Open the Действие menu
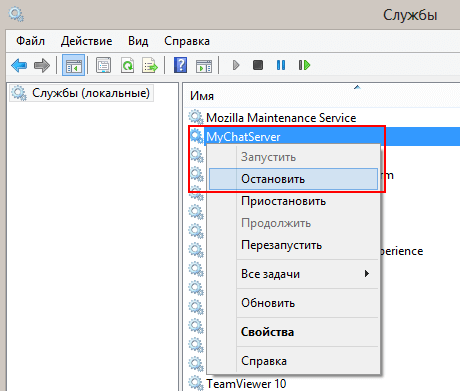Image resolution: width=460 pixels, height=391 pixels. (86, 41)
